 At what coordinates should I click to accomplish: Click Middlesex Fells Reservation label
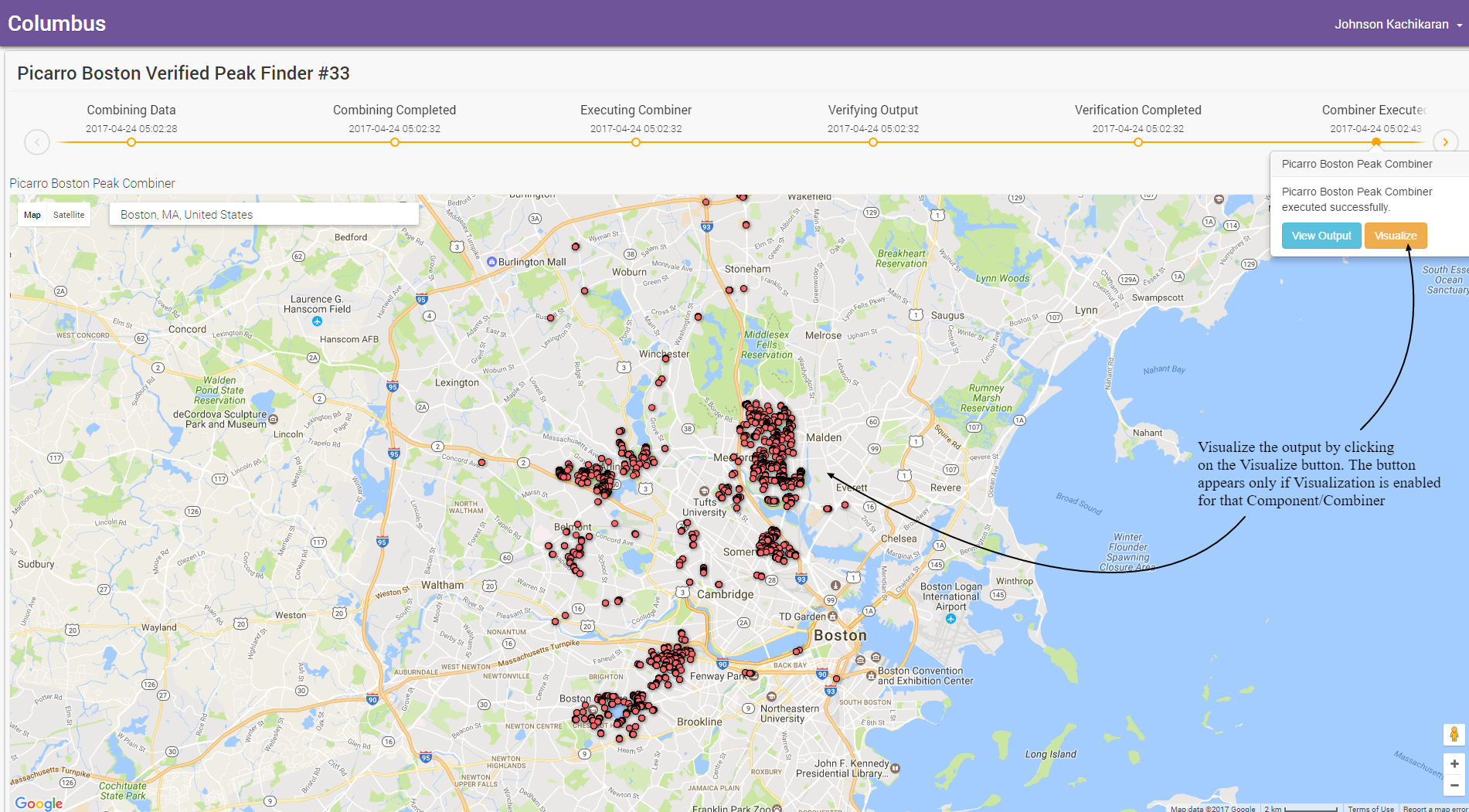click(767, 345)
